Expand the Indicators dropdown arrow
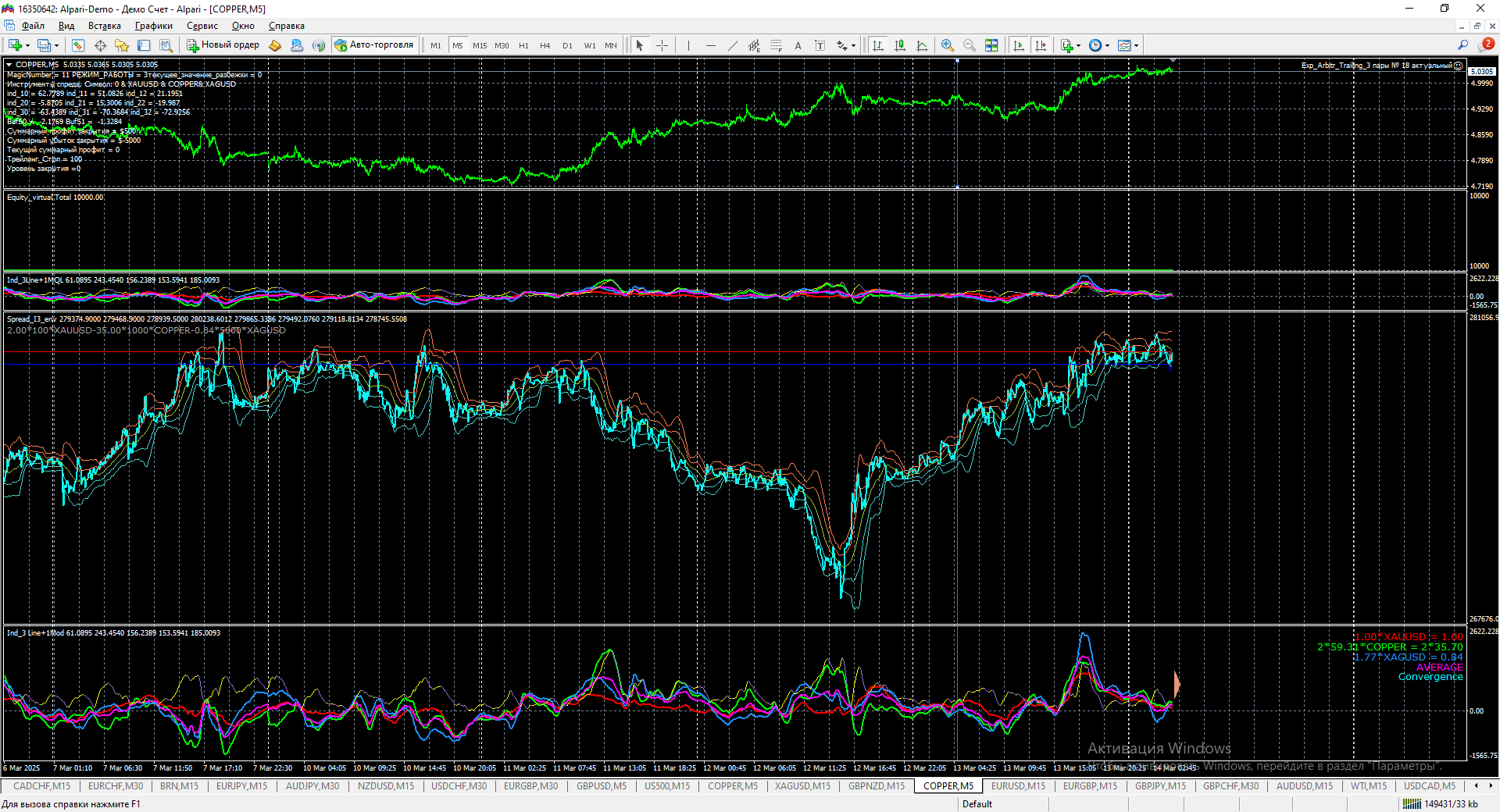Screen dimensions: 1500x812 (1078, 45)
